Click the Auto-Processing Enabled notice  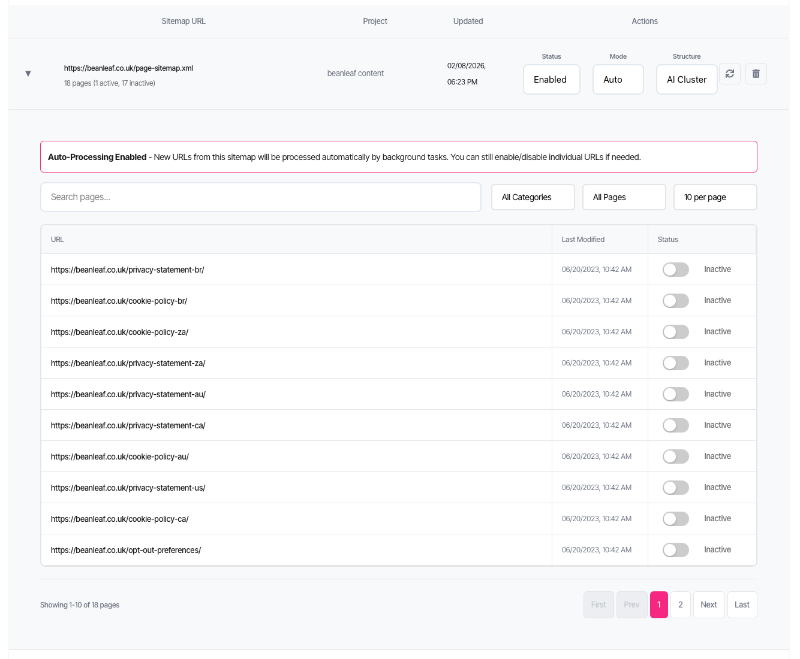click(398, 157)
